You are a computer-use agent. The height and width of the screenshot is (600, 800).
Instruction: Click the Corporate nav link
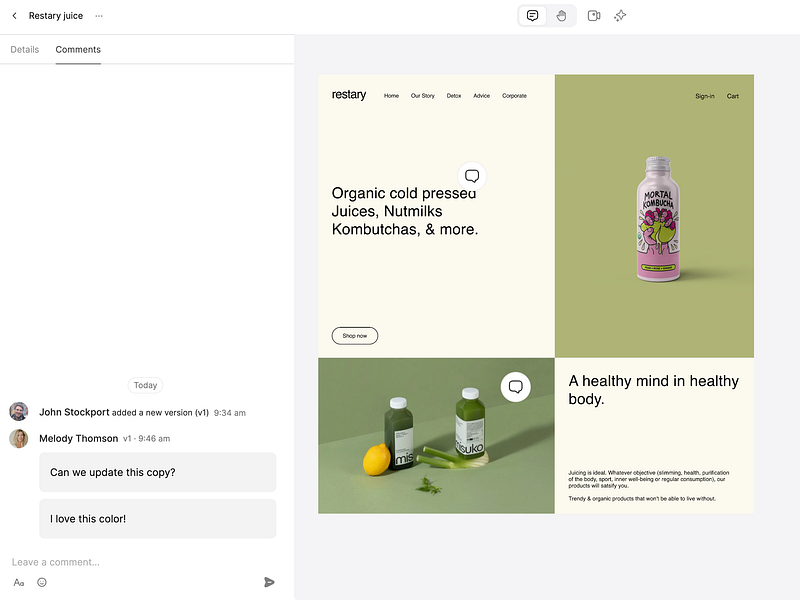pyautogui.click(x=514, y=96)
